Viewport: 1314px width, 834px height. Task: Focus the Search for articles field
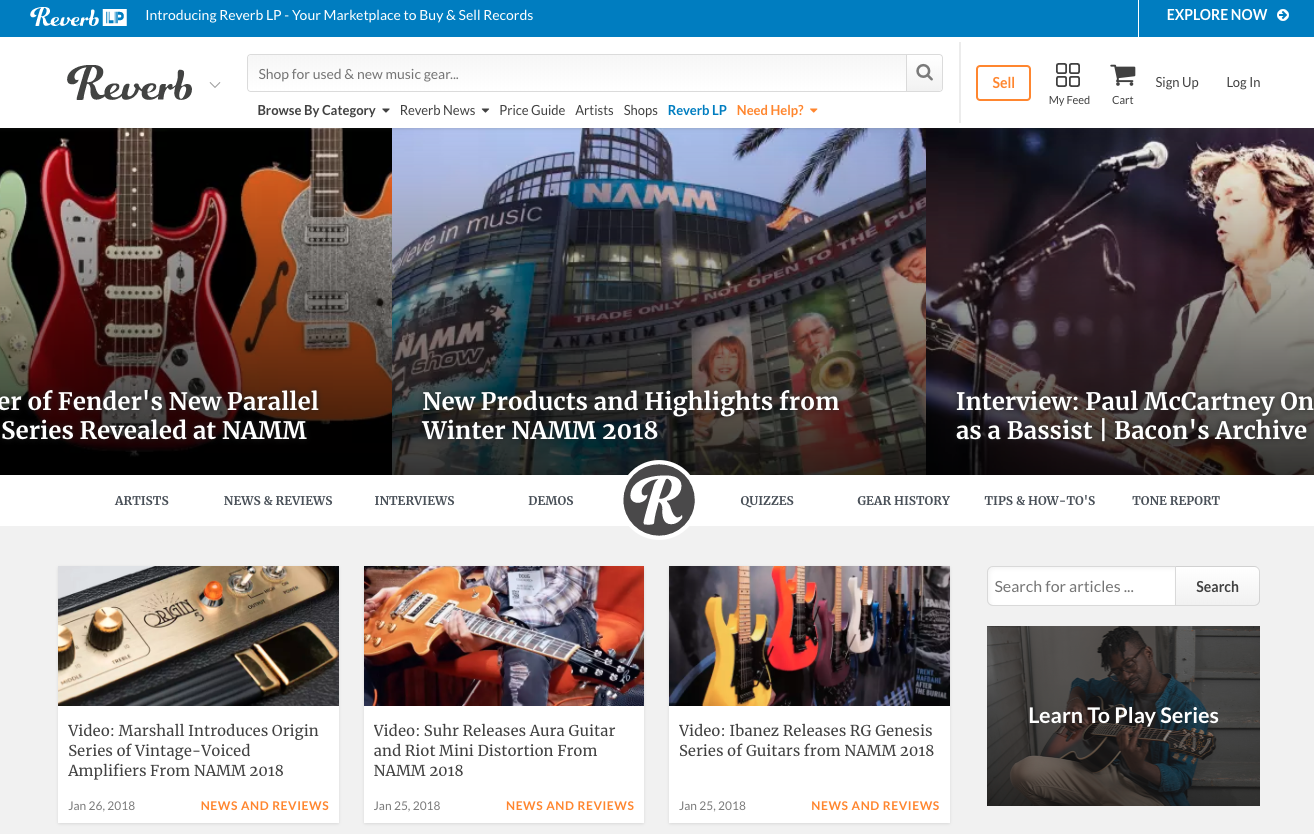[x=1081, y=586]
